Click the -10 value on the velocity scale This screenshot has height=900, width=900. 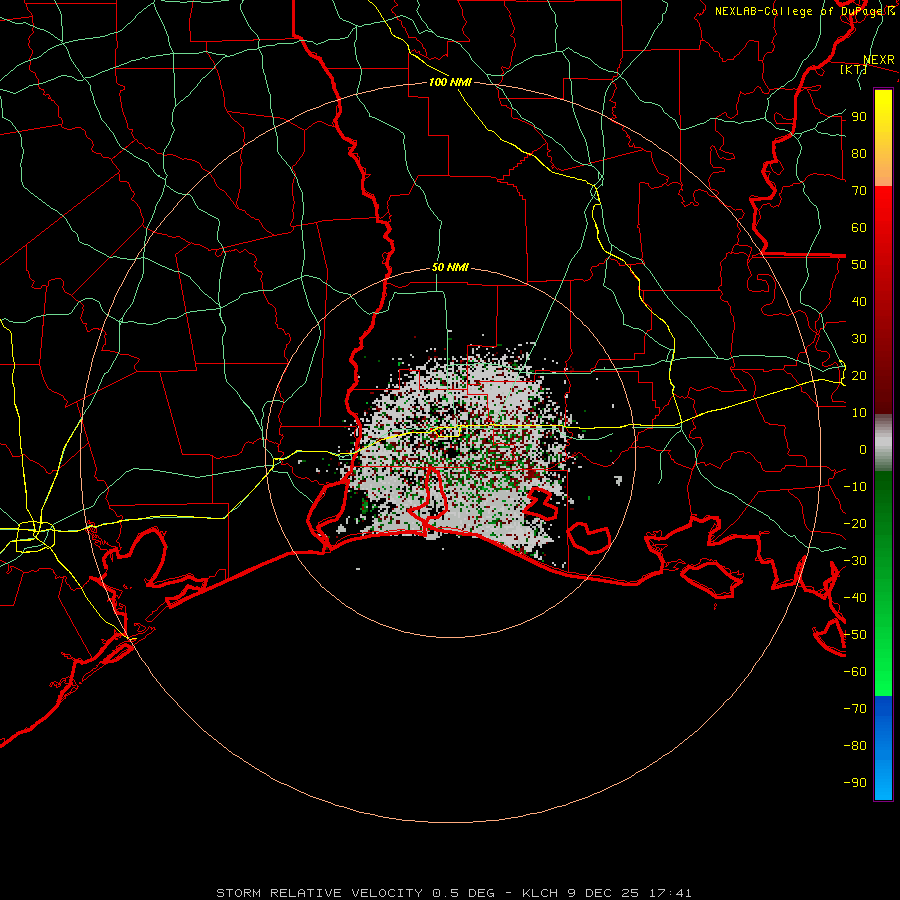pos(855,487)
